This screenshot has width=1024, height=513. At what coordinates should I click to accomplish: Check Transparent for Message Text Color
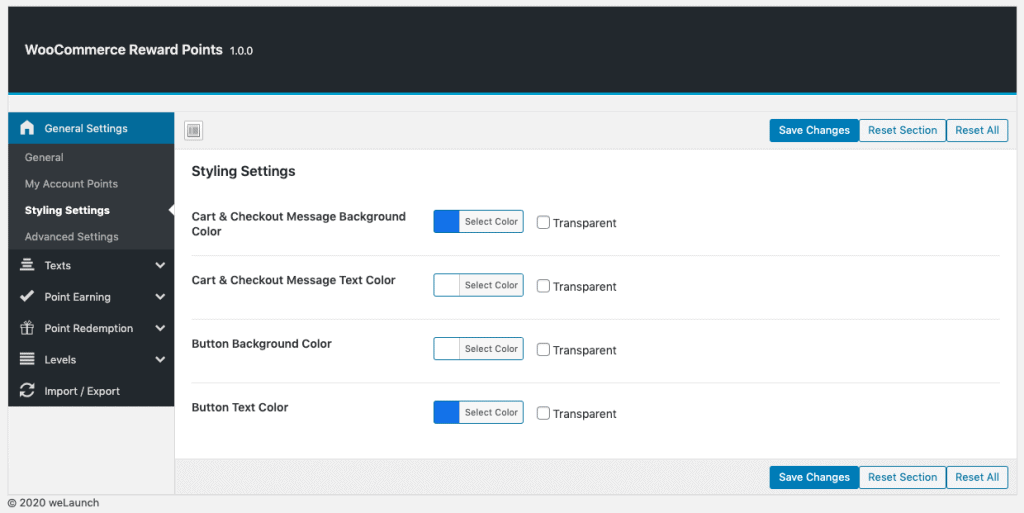543,286
